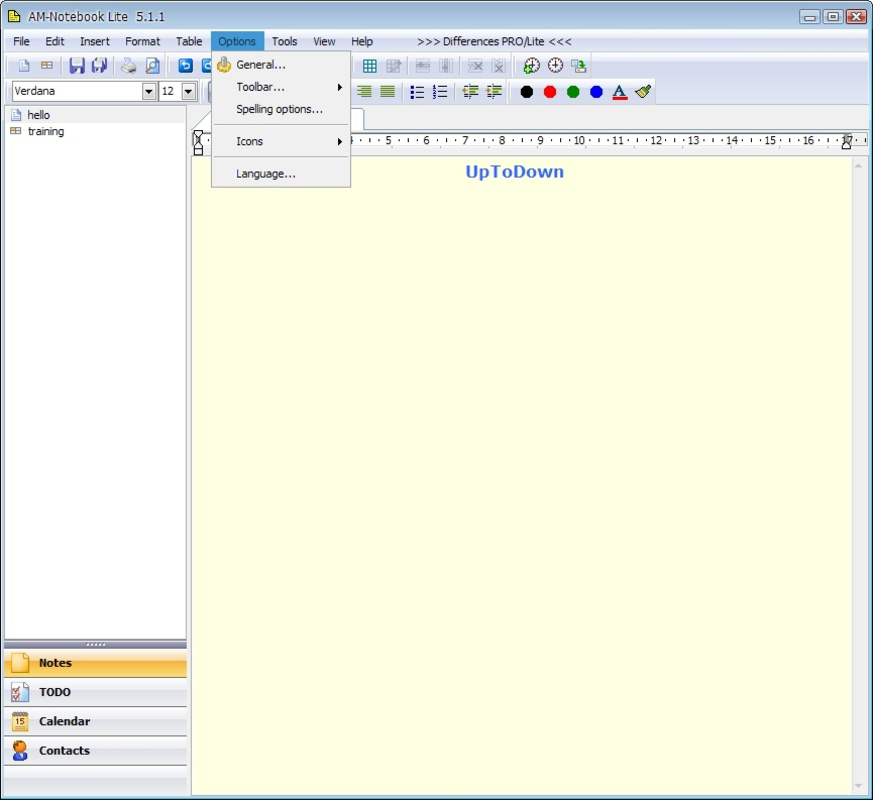Expand the Toolbar submenu
This screenshot has height=800, width=873.
coord(281,87)
